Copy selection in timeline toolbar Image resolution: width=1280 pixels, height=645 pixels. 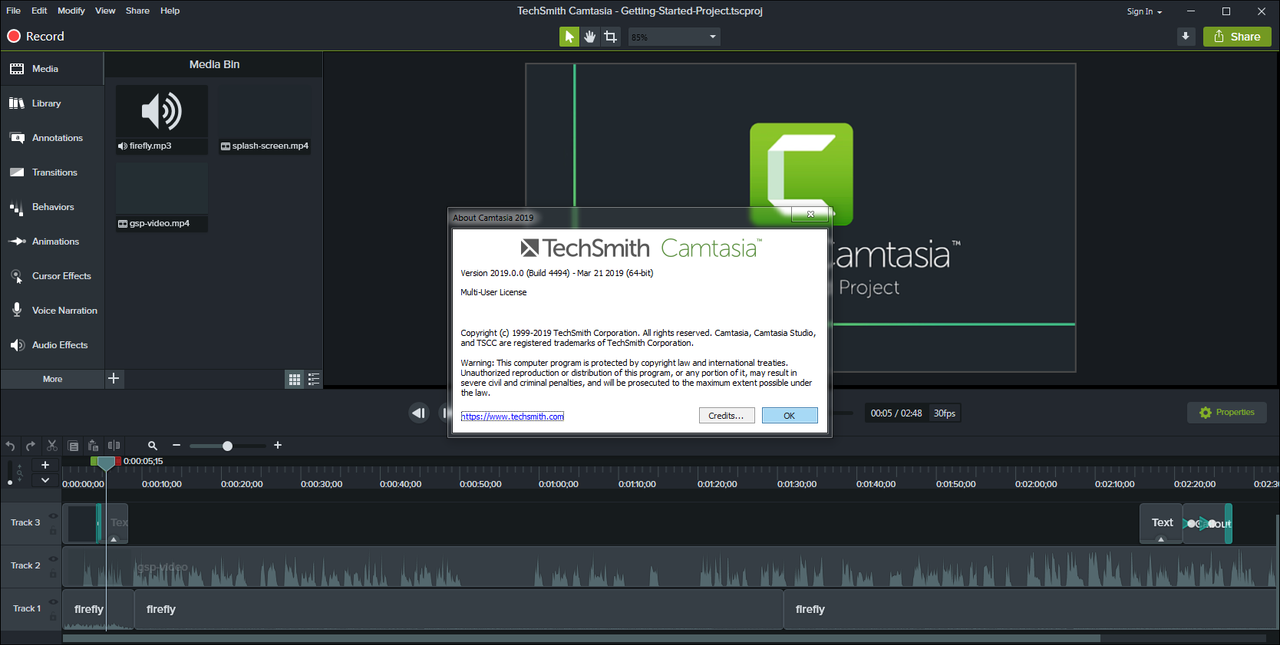click(x=73, y=446)
